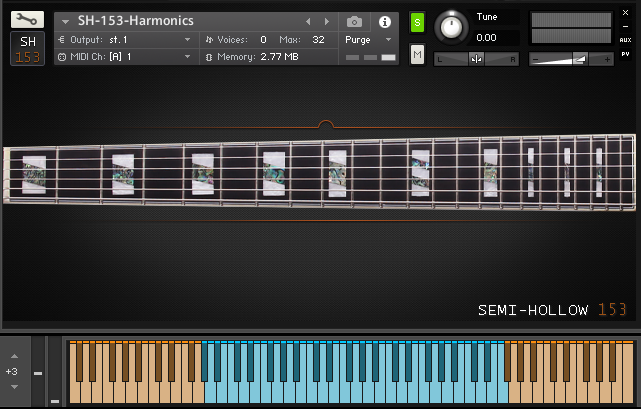Viewport: 641px width, 409px height.
Task: Shift keyboard octave down with the arrow
Action: 14,386
